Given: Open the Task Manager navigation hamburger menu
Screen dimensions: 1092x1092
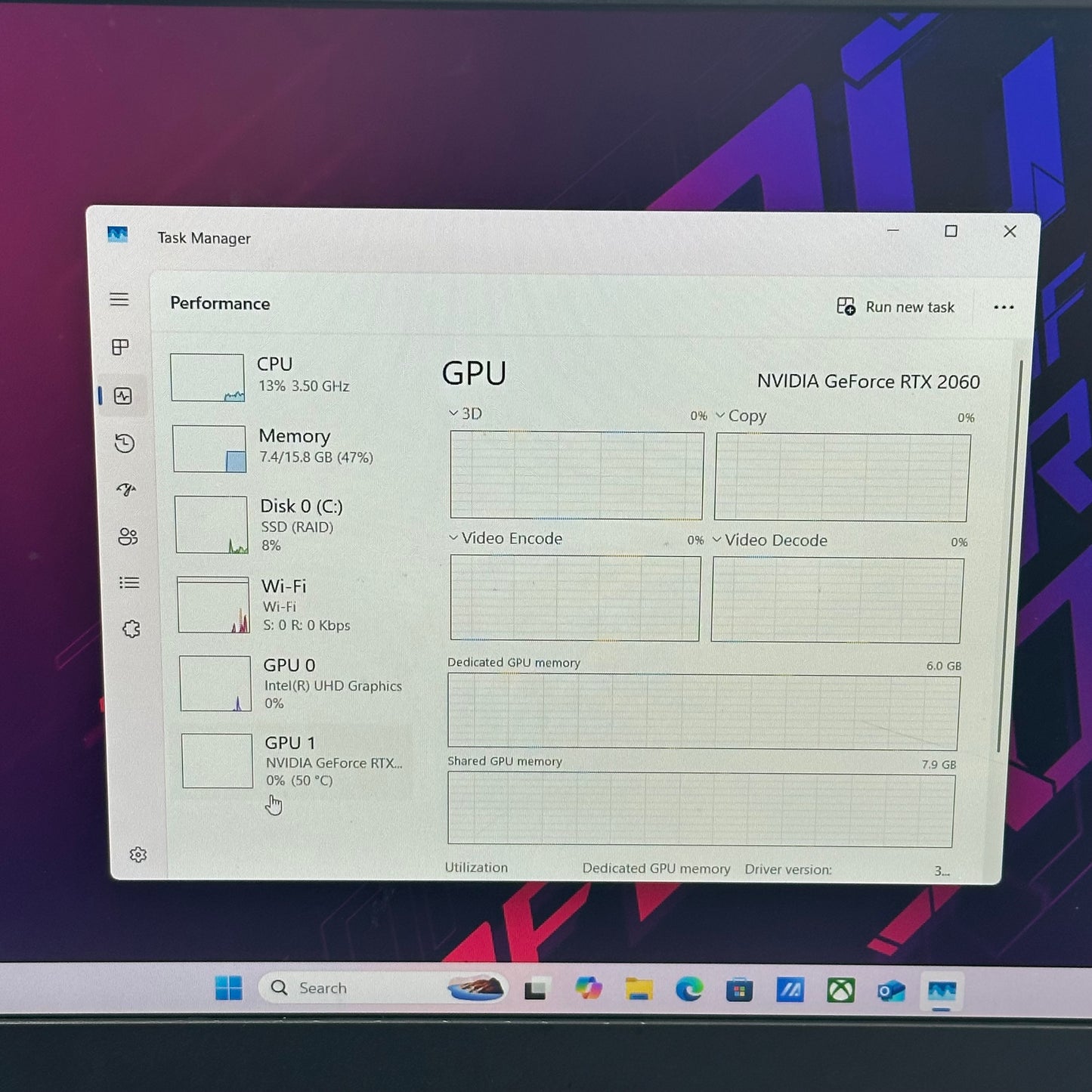Looking at the screenshot, I should pos(119,299).
